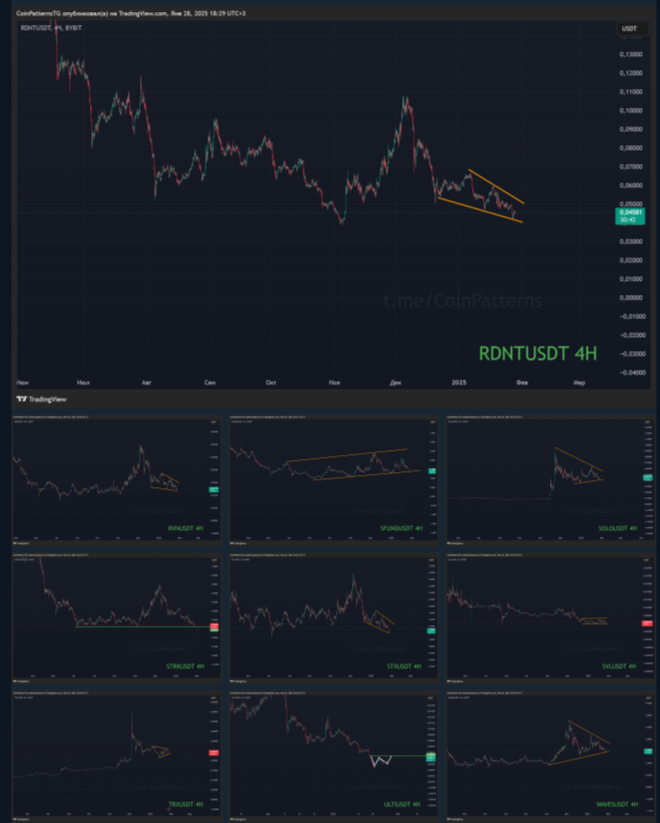This screenshot has width=660, height=823.
Task: Open the STXUSDT 4H chart thumbnail
Action: tap(333, 618)
